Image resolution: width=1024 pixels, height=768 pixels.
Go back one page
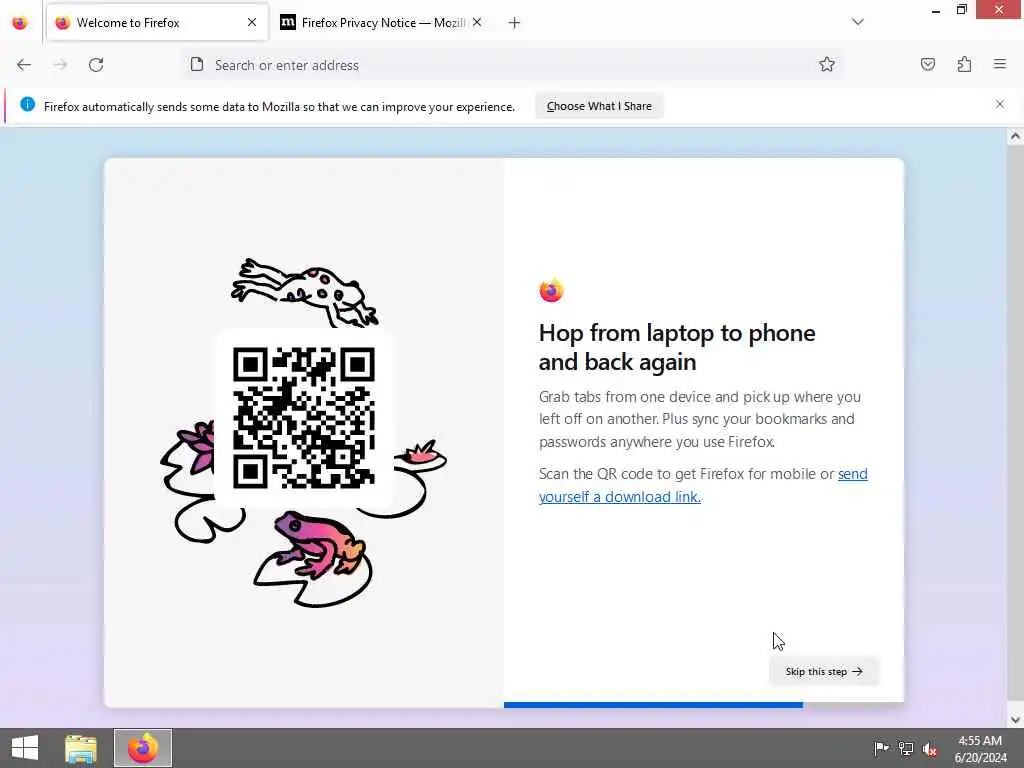(x=24, y=65)
